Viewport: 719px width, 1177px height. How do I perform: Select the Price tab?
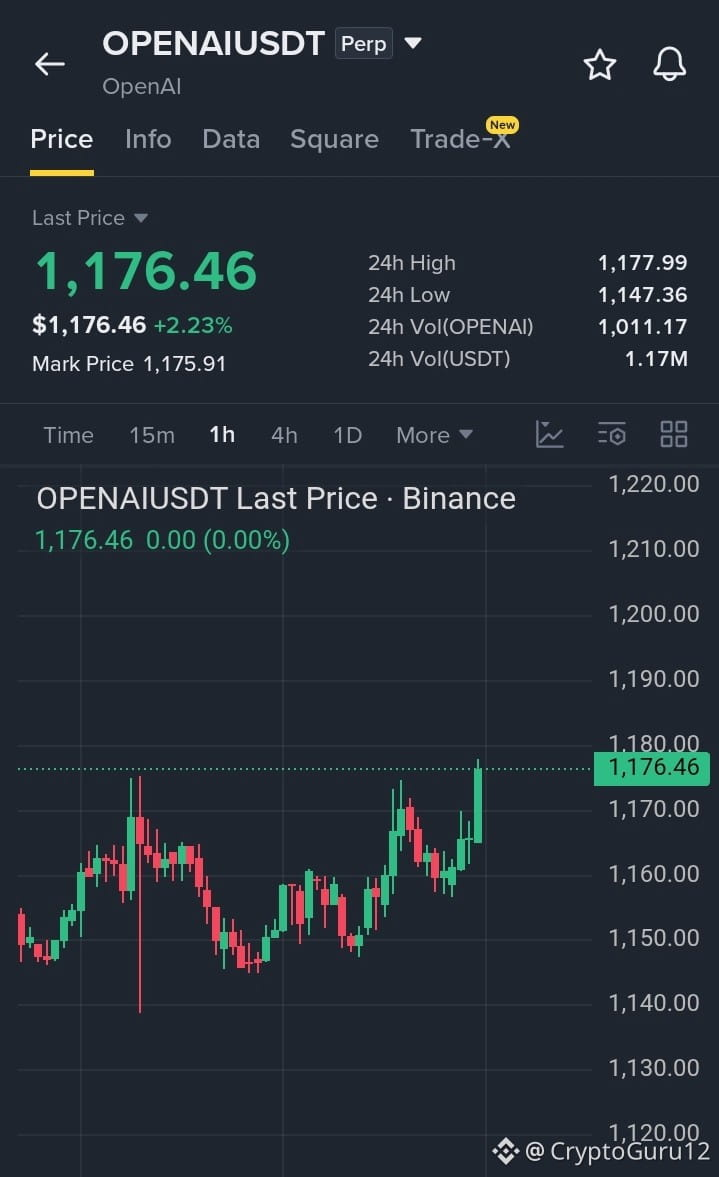coord(62,140)
